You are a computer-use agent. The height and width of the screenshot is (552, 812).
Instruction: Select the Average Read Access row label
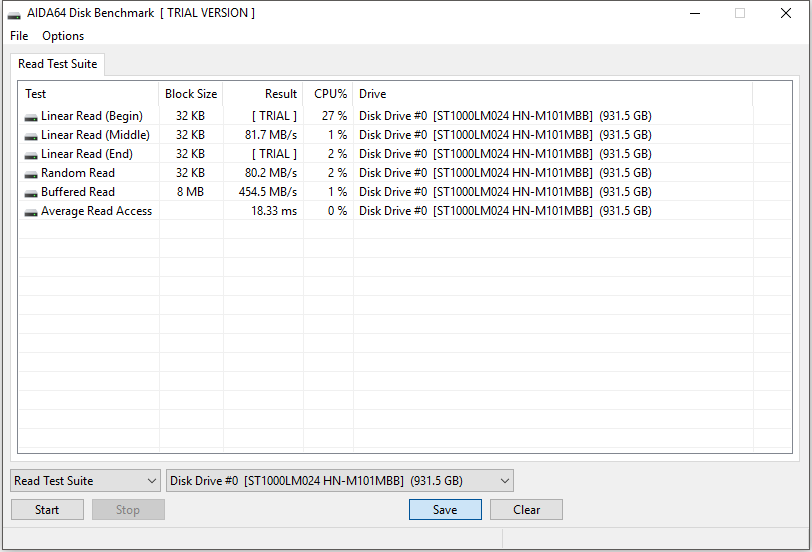pos(96,211)
